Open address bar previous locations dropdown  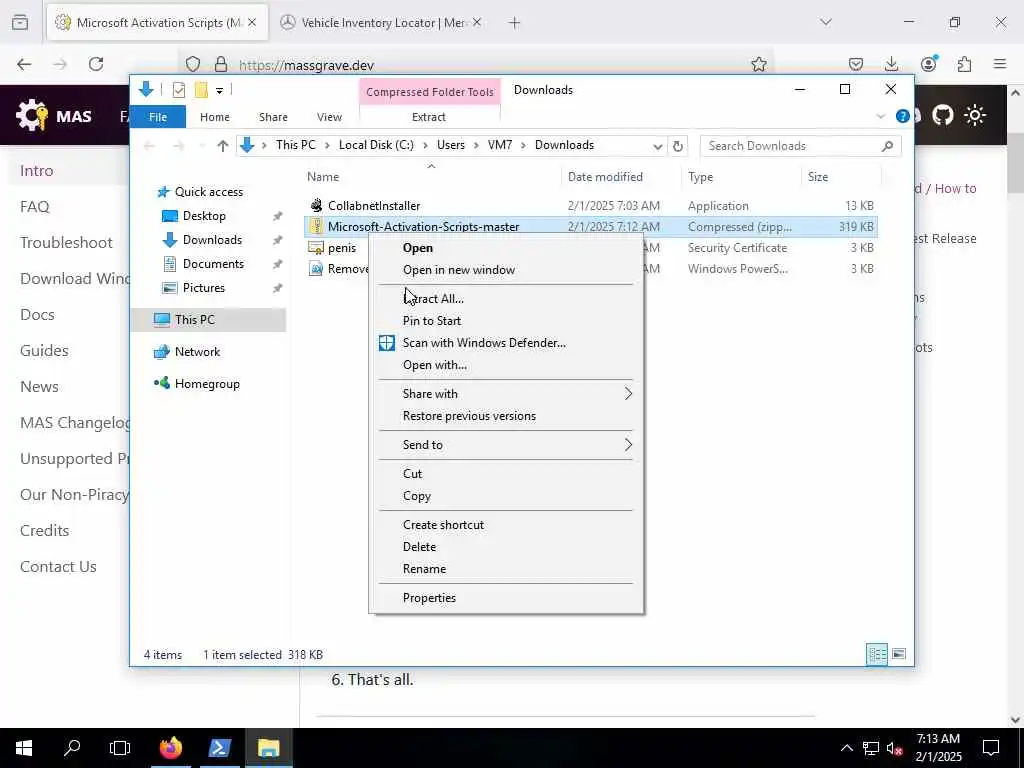click(658, 146)
